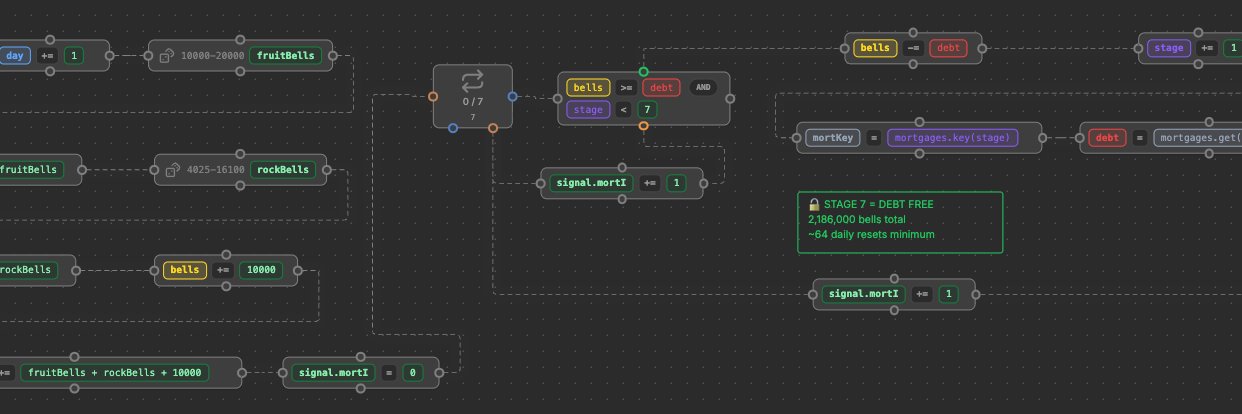The height and width of the screenshot is (414, 1242).
Task: Open the += operator before the 10000 value
Action: click(x=224, y=270)
